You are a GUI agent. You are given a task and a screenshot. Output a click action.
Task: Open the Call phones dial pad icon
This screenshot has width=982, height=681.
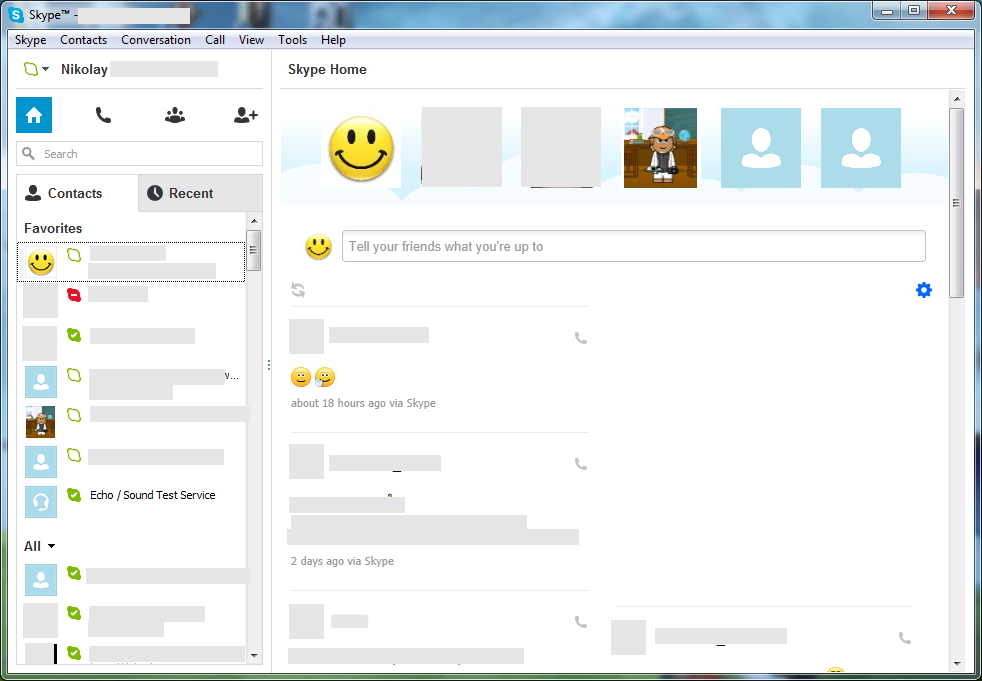pyautogui.click(x=103, y=115)
